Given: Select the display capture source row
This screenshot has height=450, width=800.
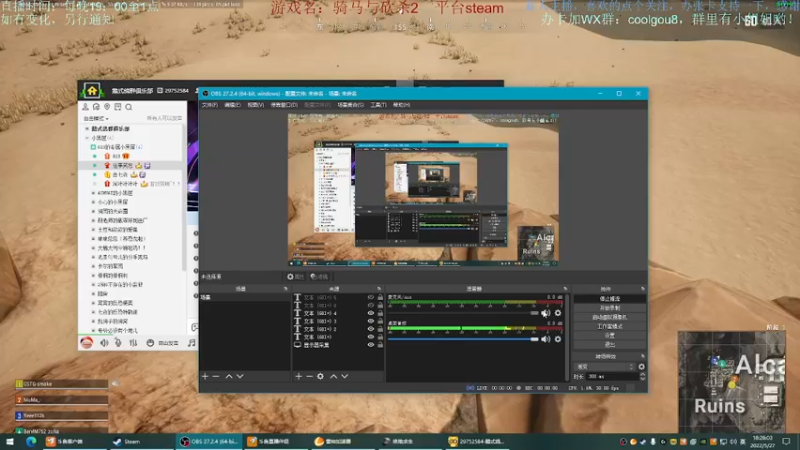Looking at the screenshot, I should [x=338, y=345].
